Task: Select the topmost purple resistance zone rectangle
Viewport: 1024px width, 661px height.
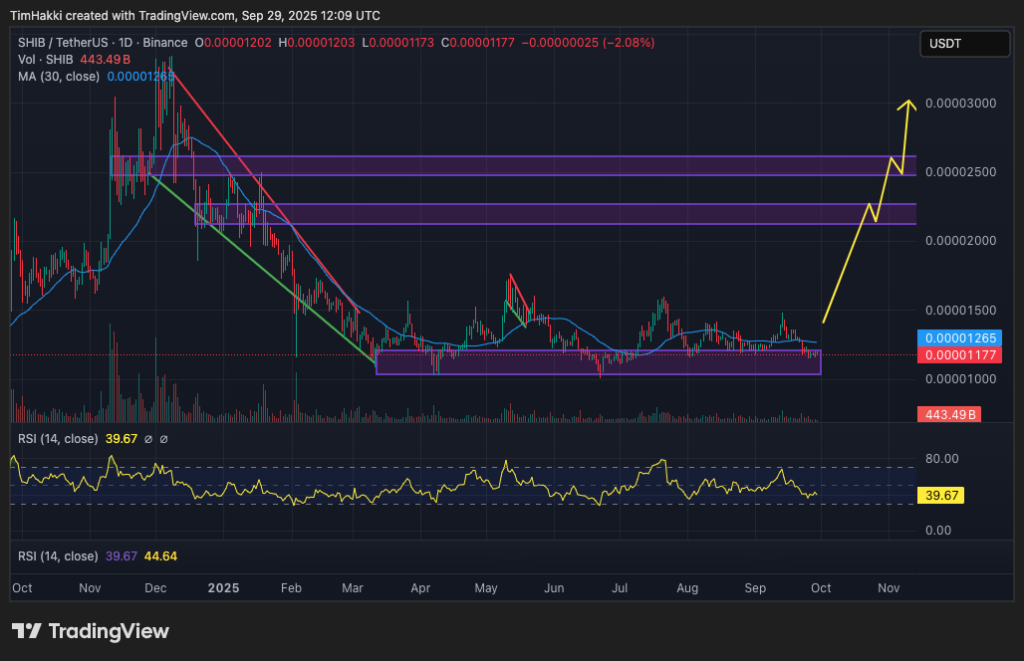Action: 500,165
